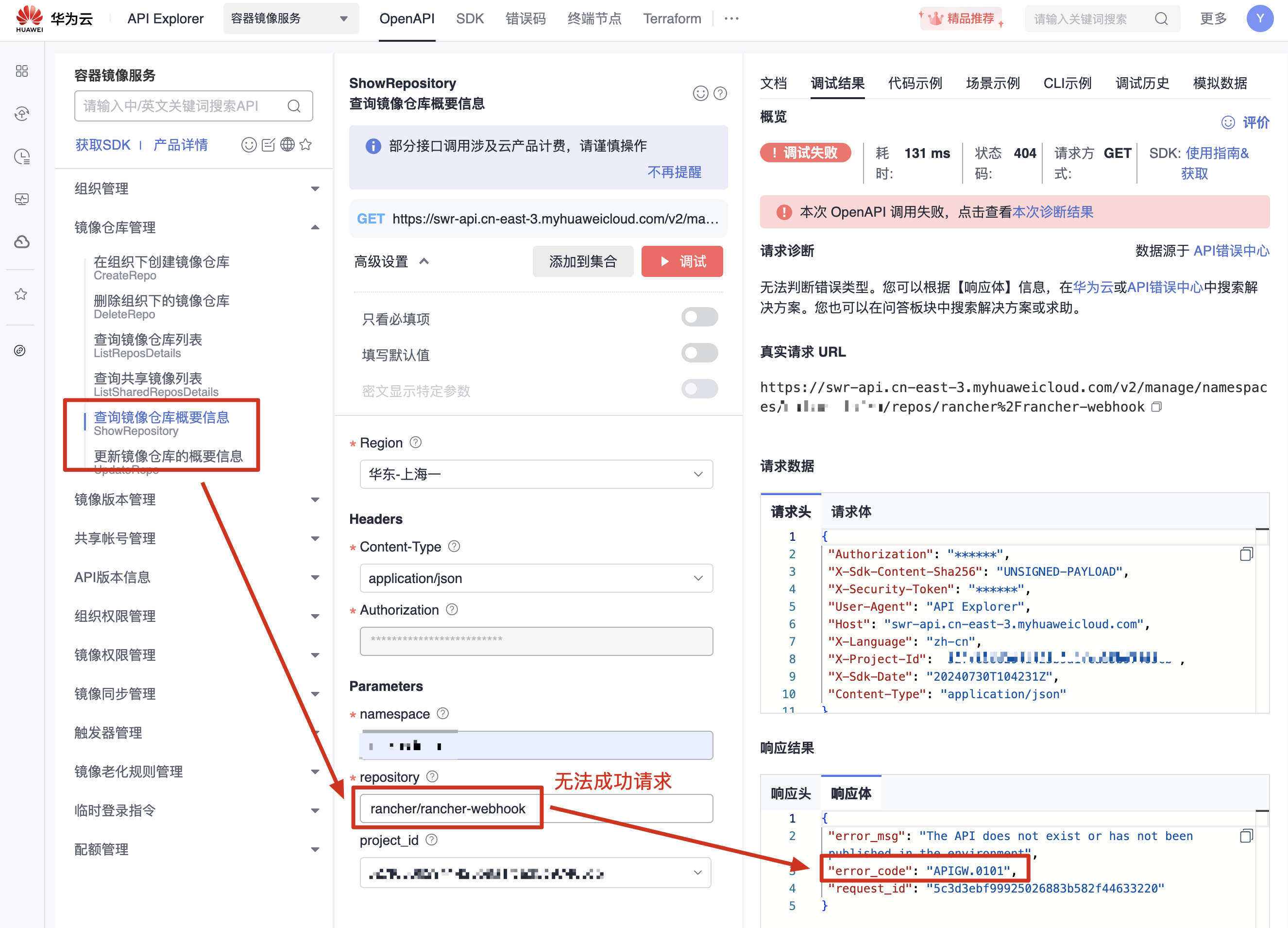Viewport: 1288px width, 928px height.
Task: Click the 调试 run button
Action: pyautogui.click(x=682, y=261)
